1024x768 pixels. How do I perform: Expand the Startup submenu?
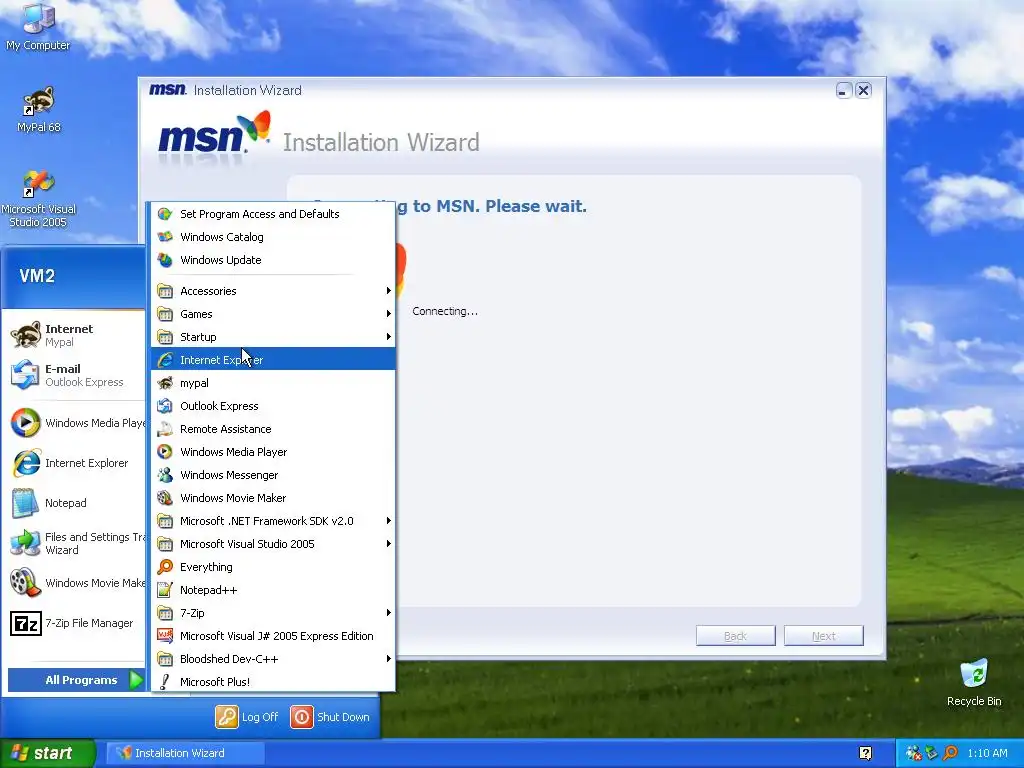click(x=273, y=337)
